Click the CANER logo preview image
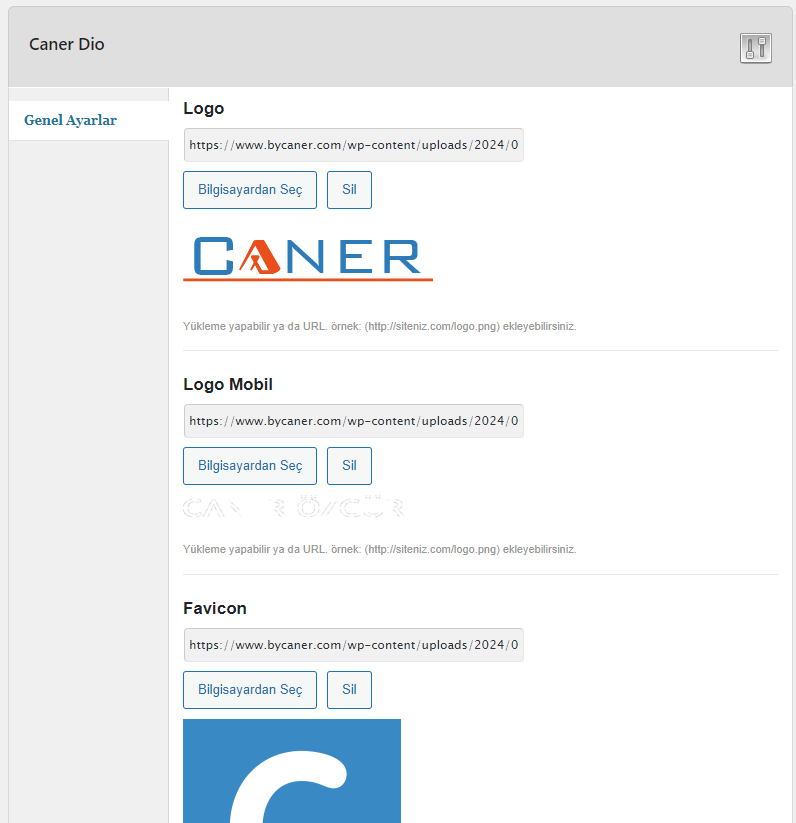The height and width of the screenshot is (823, 796). 308,258
